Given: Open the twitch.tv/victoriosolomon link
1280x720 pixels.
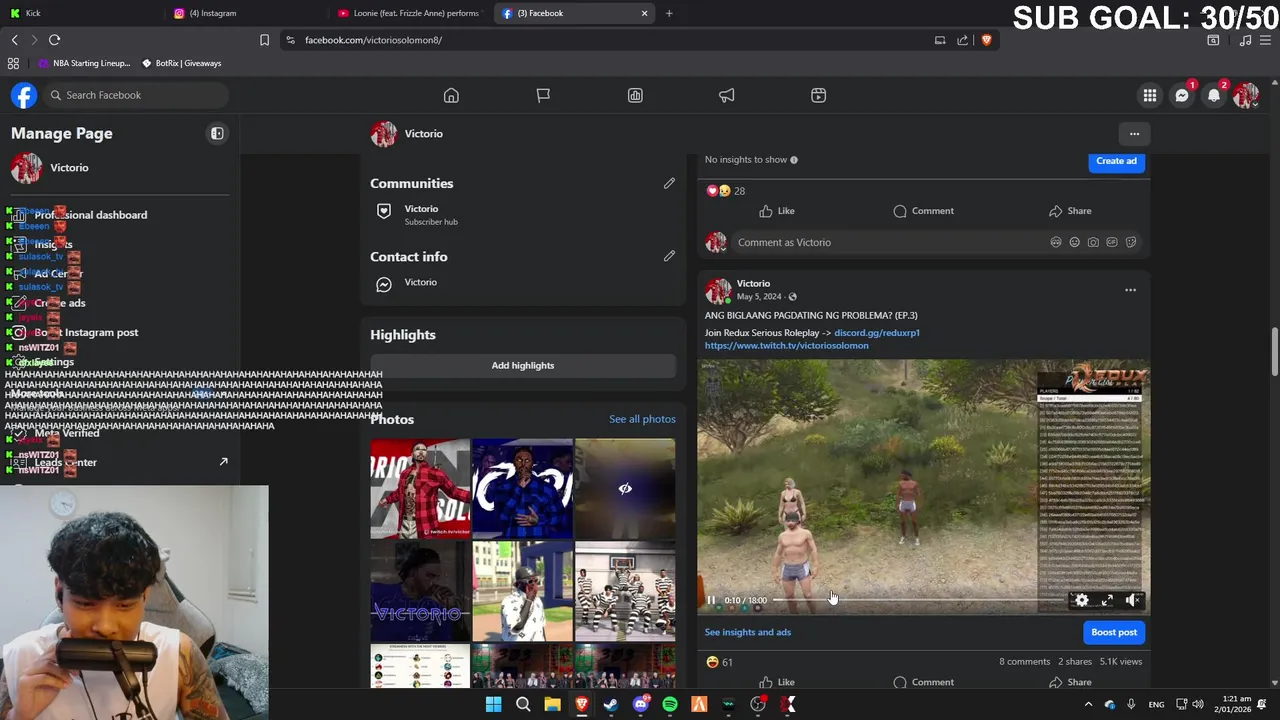Looking at the screenshot, I should (786, 346).
